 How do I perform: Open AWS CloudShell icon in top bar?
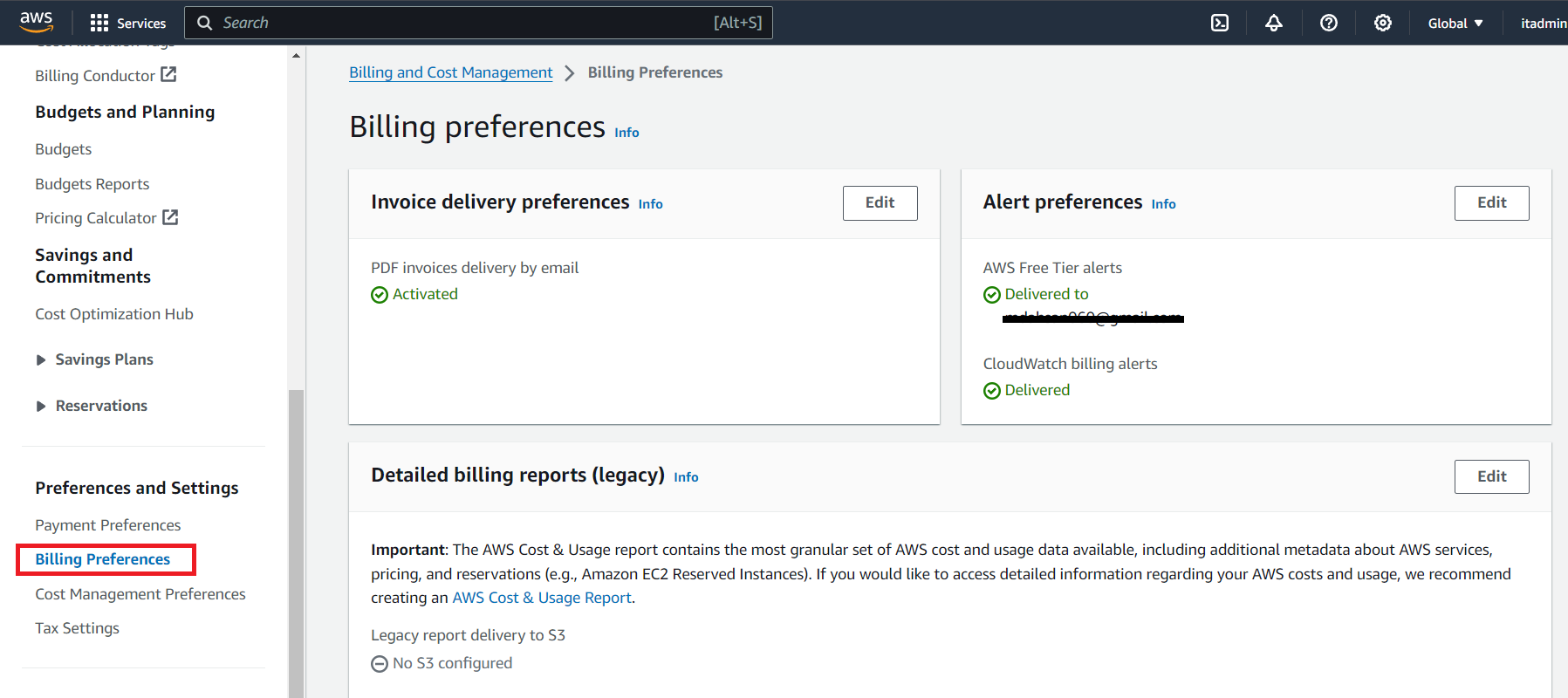pyautogui.click(x=1220, y=23)
